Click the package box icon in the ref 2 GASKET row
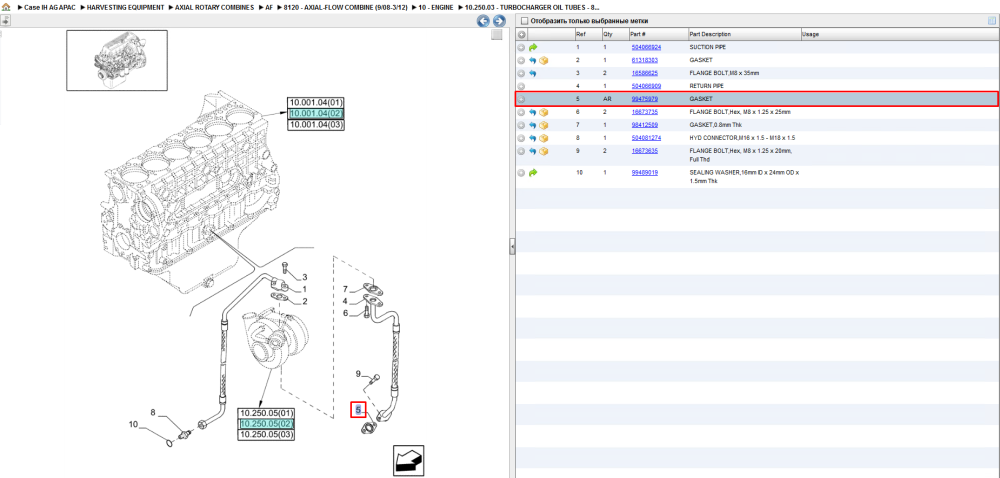 point(544,61)
